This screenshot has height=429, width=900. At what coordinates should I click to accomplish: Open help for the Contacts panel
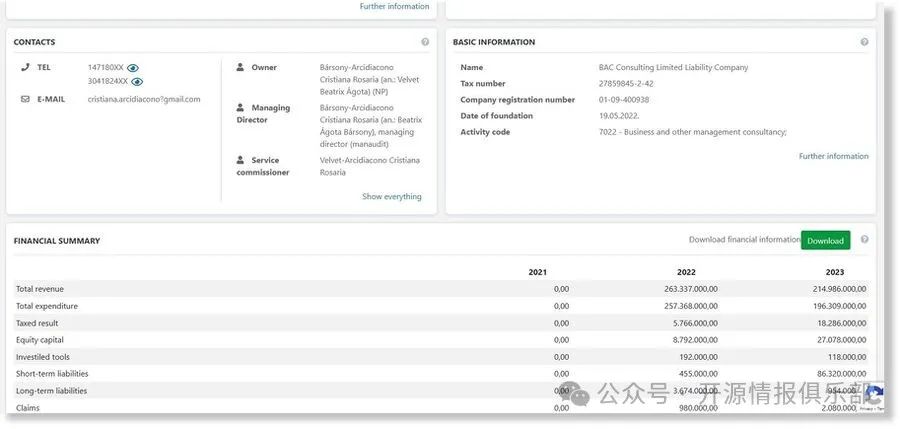coord(425,42)
